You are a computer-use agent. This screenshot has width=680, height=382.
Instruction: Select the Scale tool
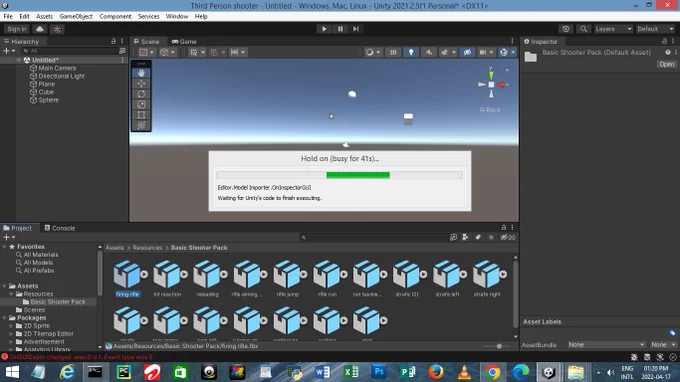(141, 104)
